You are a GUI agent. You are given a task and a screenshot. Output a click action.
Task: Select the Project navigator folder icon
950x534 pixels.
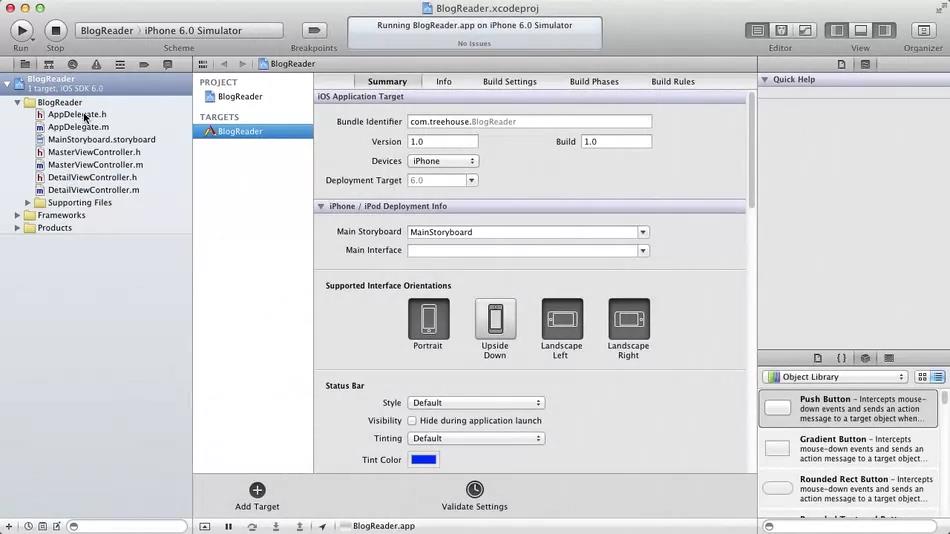pos(25,64)
